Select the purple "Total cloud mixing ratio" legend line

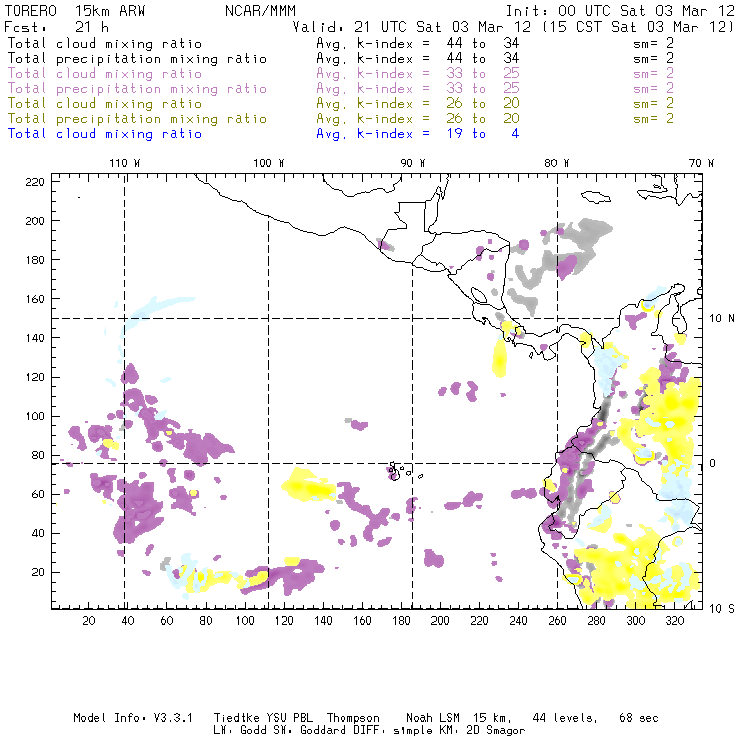pyautogui.click(x=105, y=74)
